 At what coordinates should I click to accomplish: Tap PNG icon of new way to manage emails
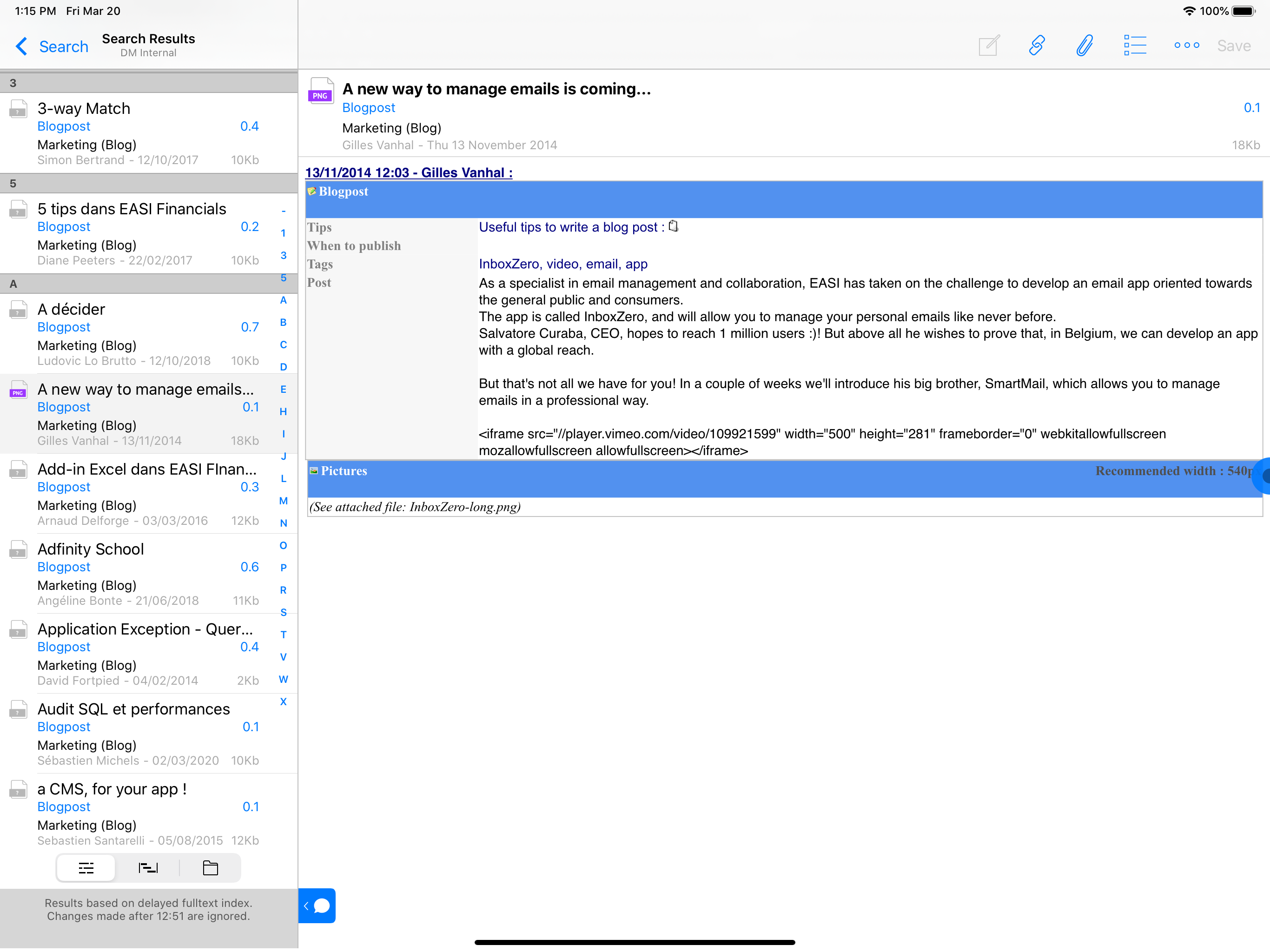[x=19, y=390]
